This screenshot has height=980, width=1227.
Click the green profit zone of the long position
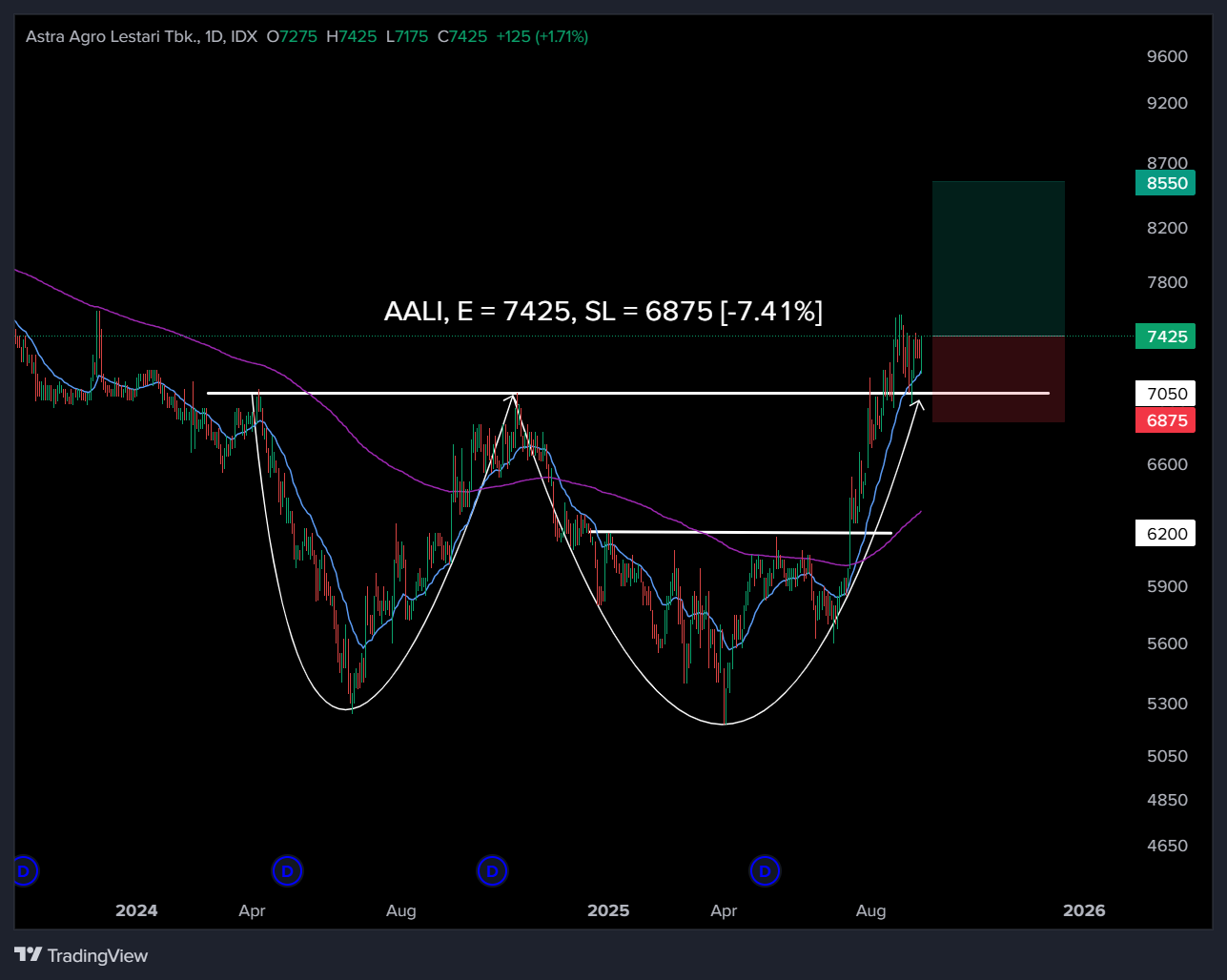[x=998, y=258]
